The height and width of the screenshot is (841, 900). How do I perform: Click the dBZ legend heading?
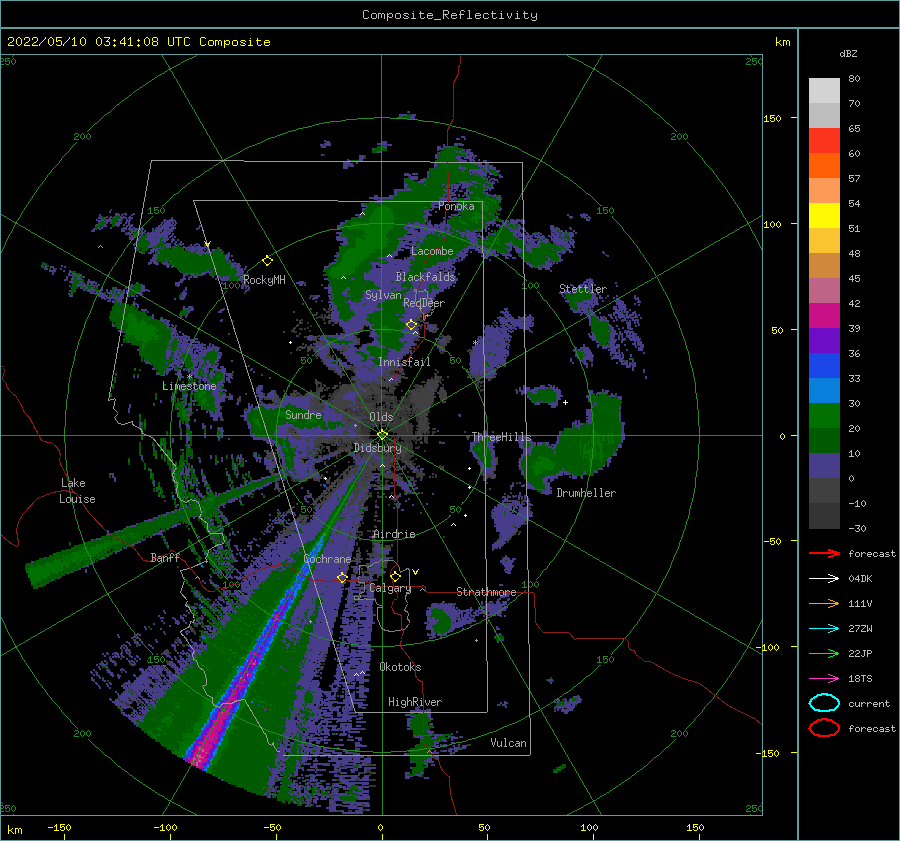848,53
